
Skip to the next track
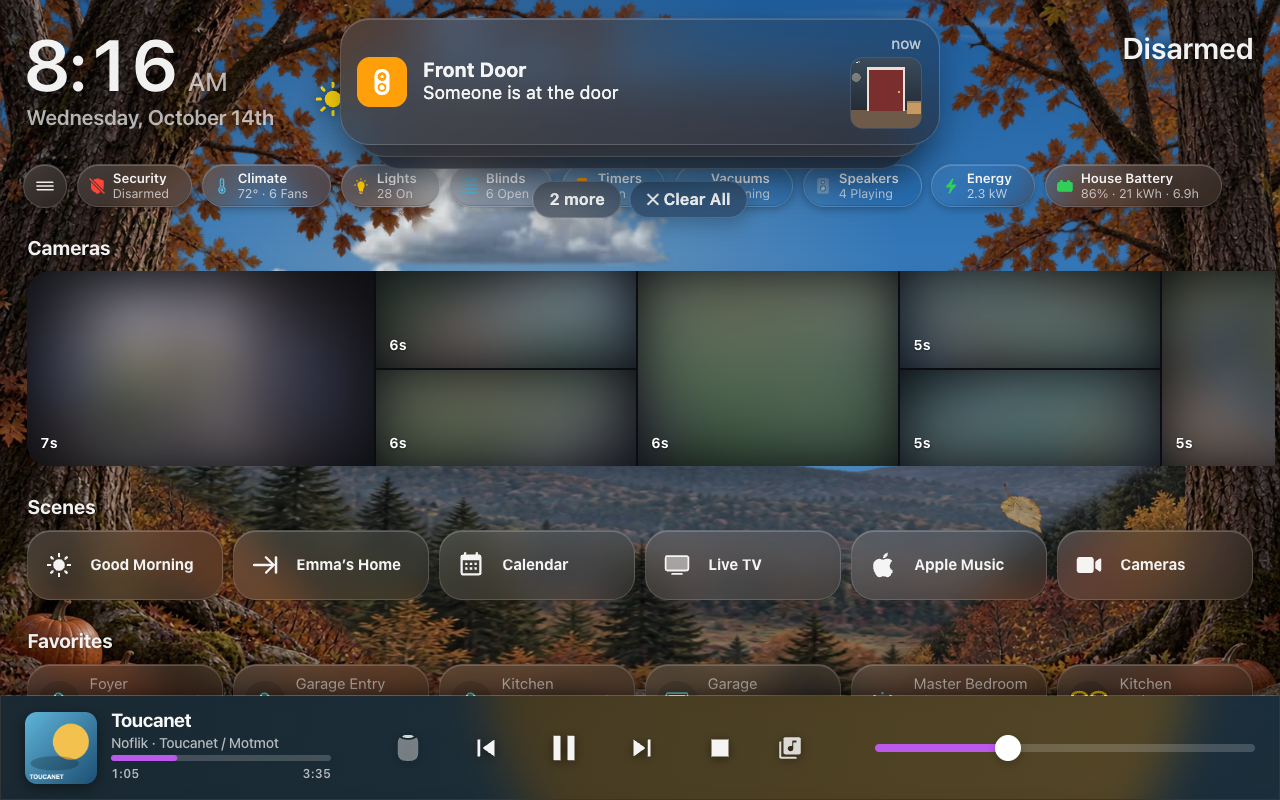[x=642, y=748]
